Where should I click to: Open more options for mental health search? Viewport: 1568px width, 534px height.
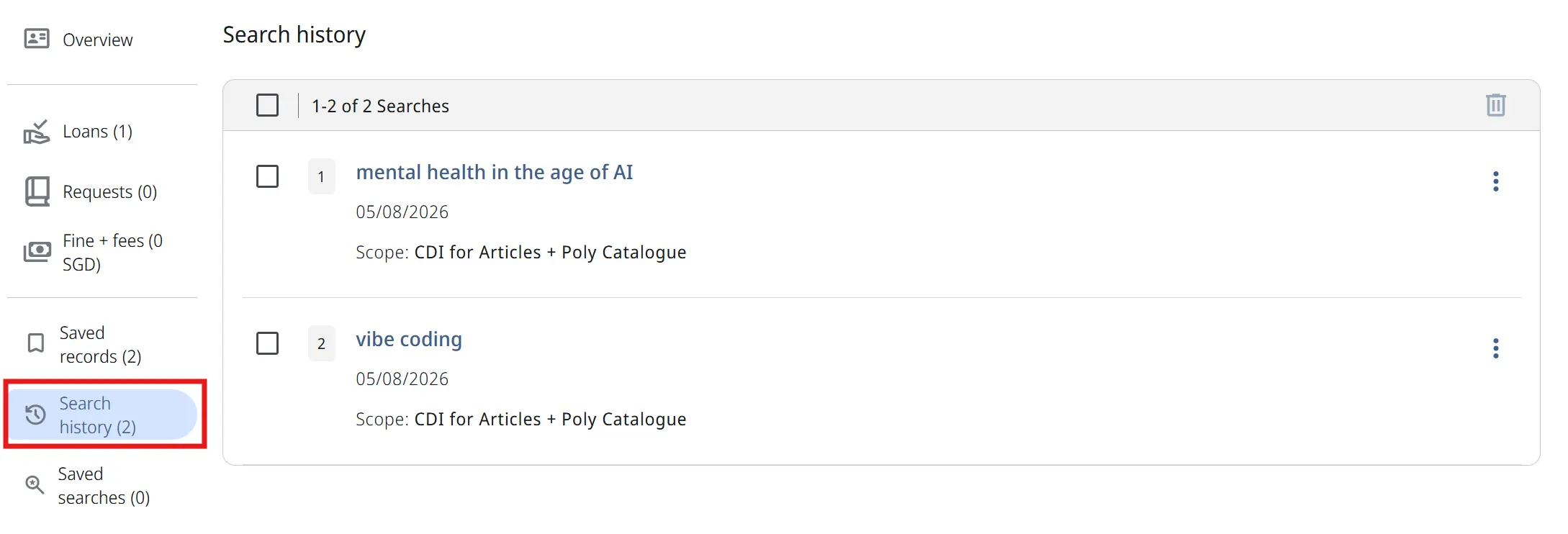(x=1495, y=181)
